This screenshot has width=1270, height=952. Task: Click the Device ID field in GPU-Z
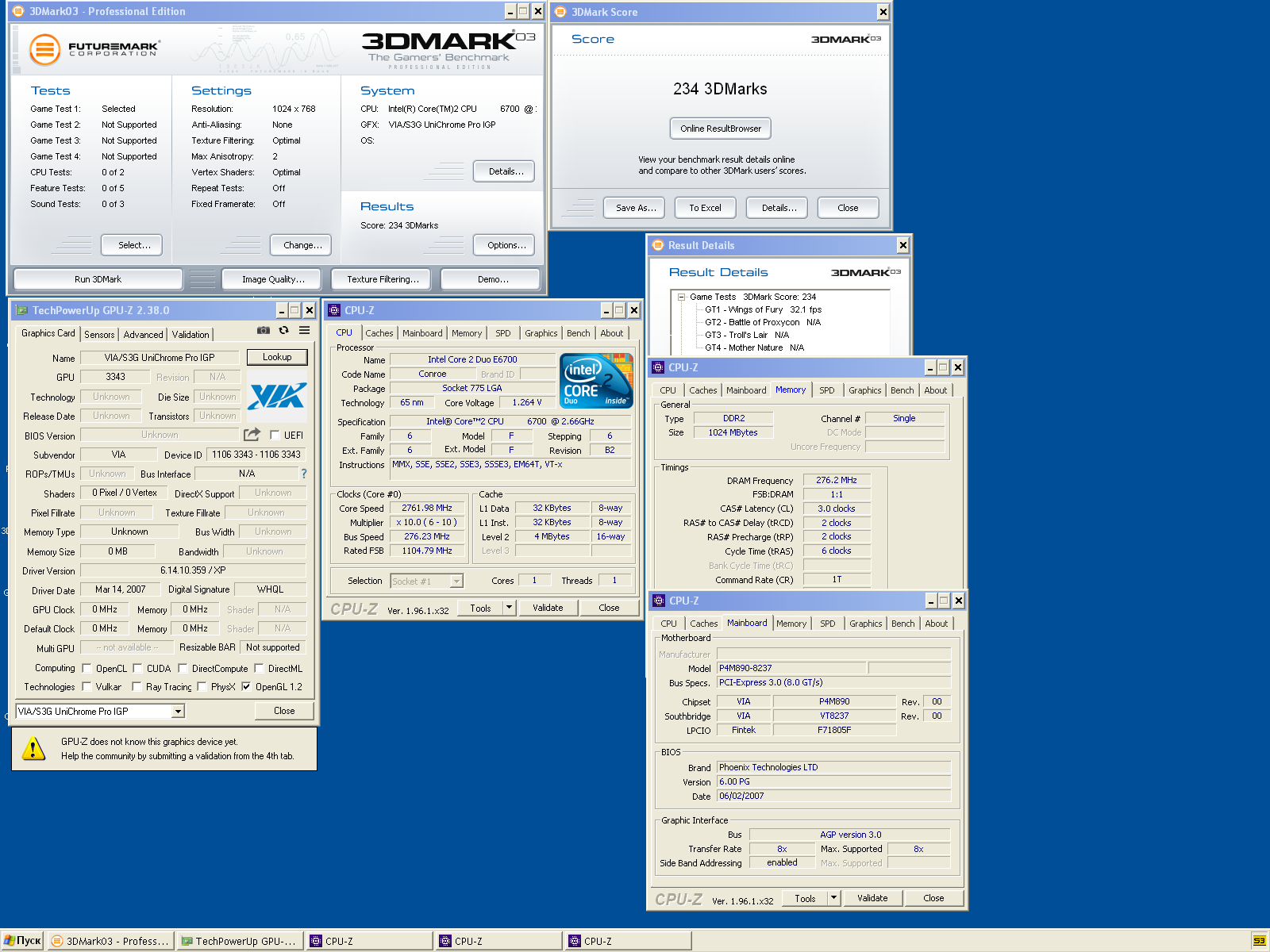256,455
